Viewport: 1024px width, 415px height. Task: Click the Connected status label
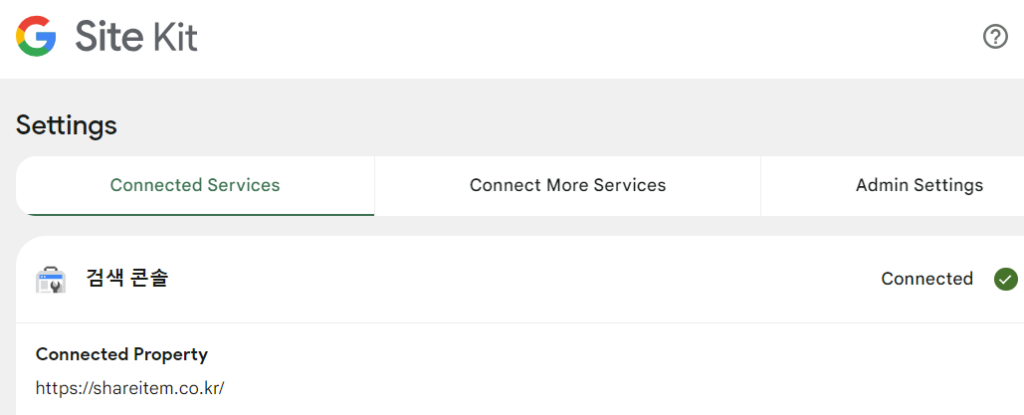click(926, 279)
